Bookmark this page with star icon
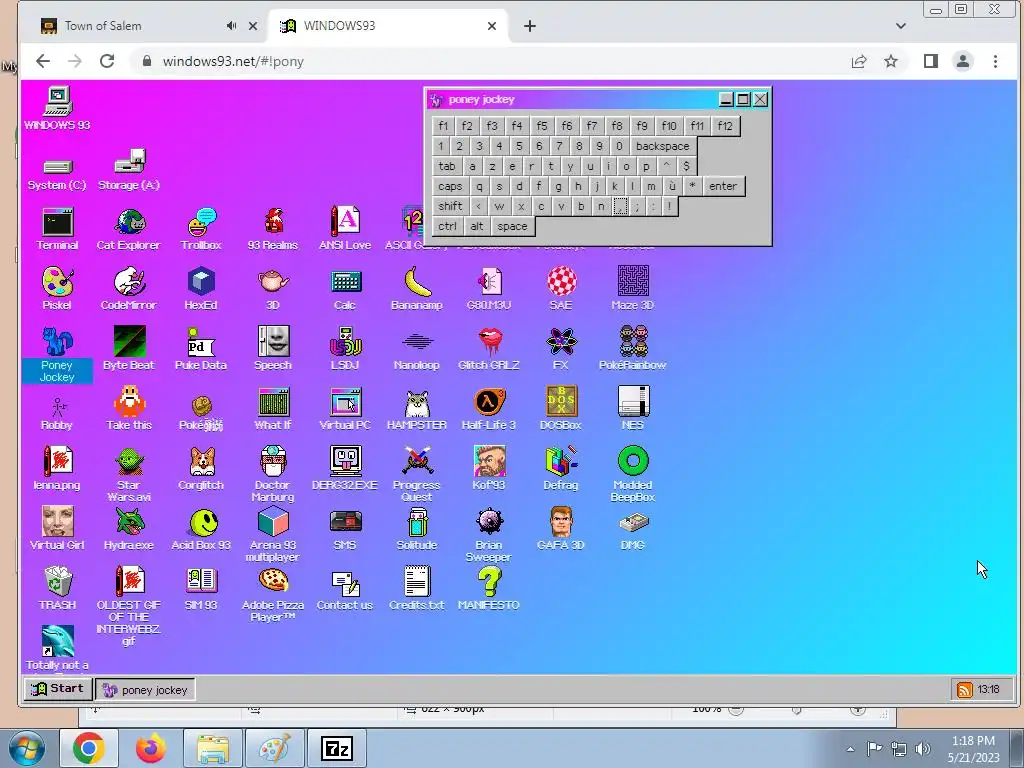1024x768 pixels. [891, 61]
